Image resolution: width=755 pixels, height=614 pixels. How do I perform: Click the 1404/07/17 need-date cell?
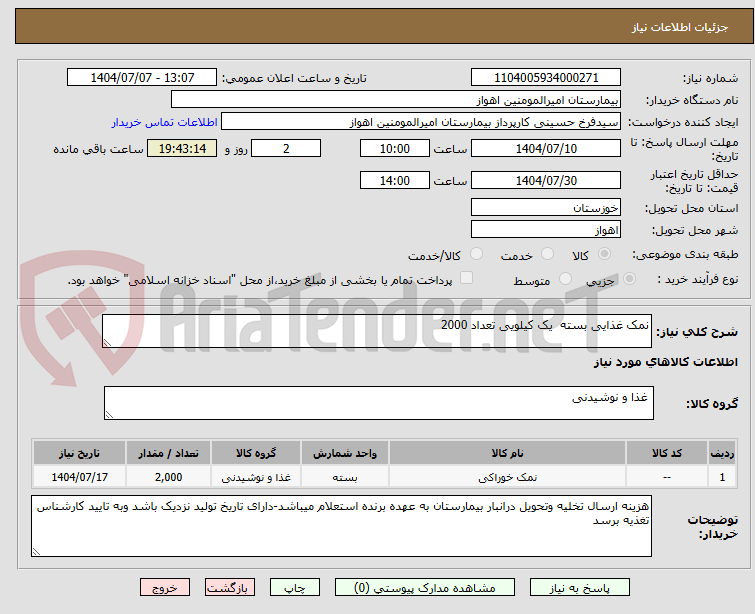[79, 477]
